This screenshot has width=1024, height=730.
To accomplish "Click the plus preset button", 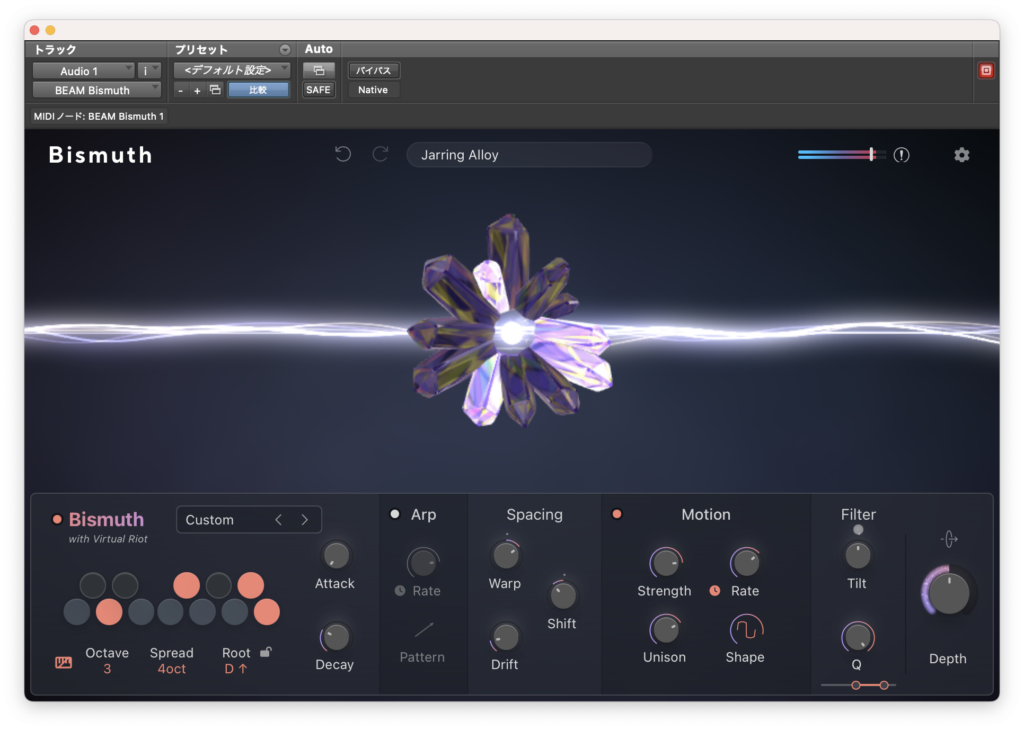I will pyautogui.click(x=197, y=91).
